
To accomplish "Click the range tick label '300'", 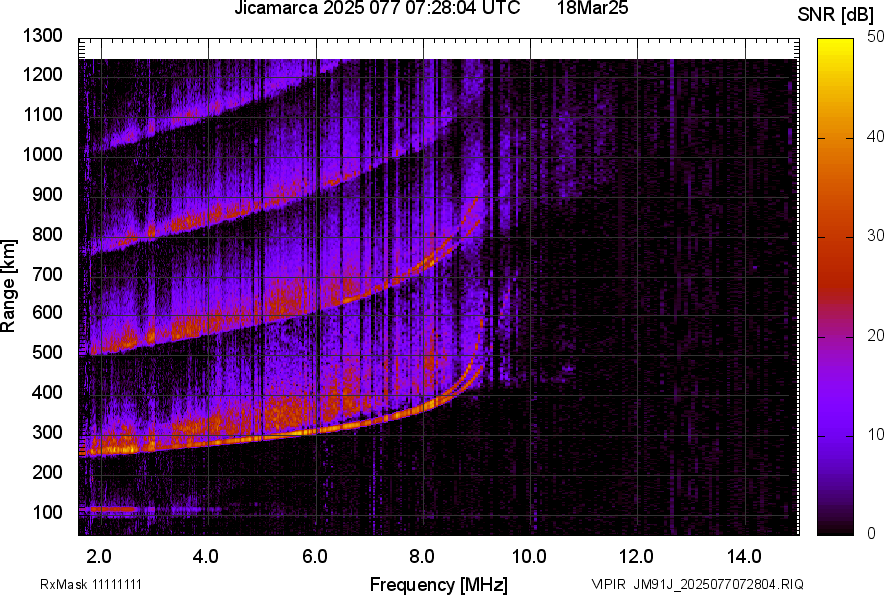I will (47, 432).
